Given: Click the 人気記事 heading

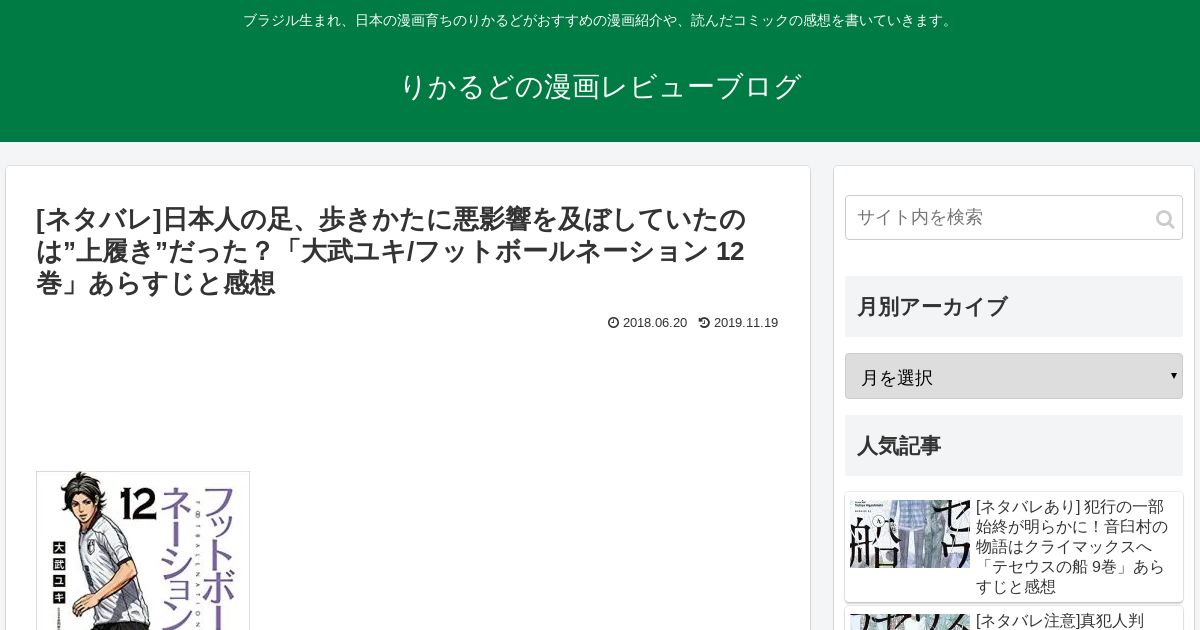Looking at the screenshot, I should pyautogui.click(x=1013, y=445).
